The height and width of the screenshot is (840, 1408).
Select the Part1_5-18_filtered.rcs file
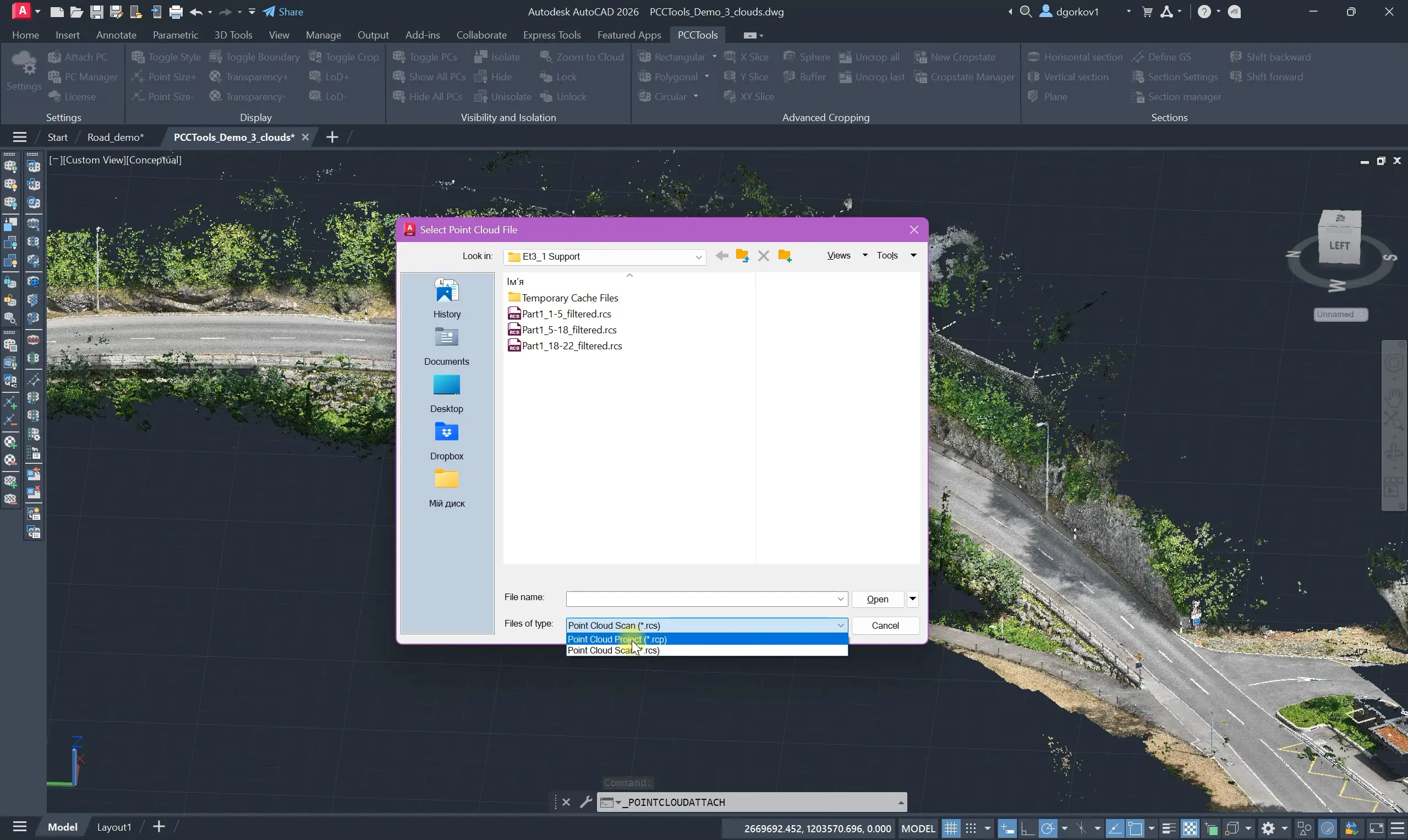[568, 330]
